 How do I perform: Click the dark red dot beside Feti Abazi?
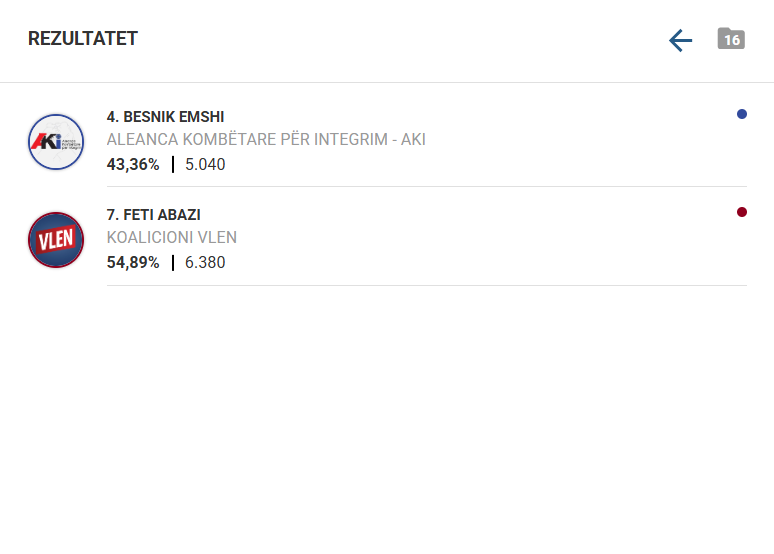(741, 212)
